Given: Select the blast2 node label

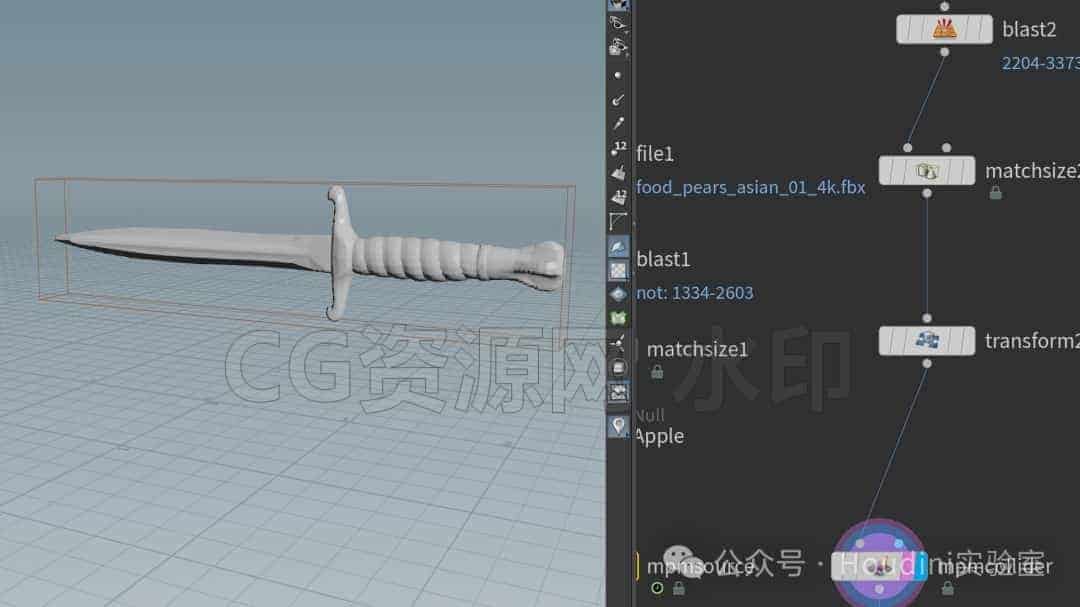Looking at the screenshot, I should [x=1029, y=30].
